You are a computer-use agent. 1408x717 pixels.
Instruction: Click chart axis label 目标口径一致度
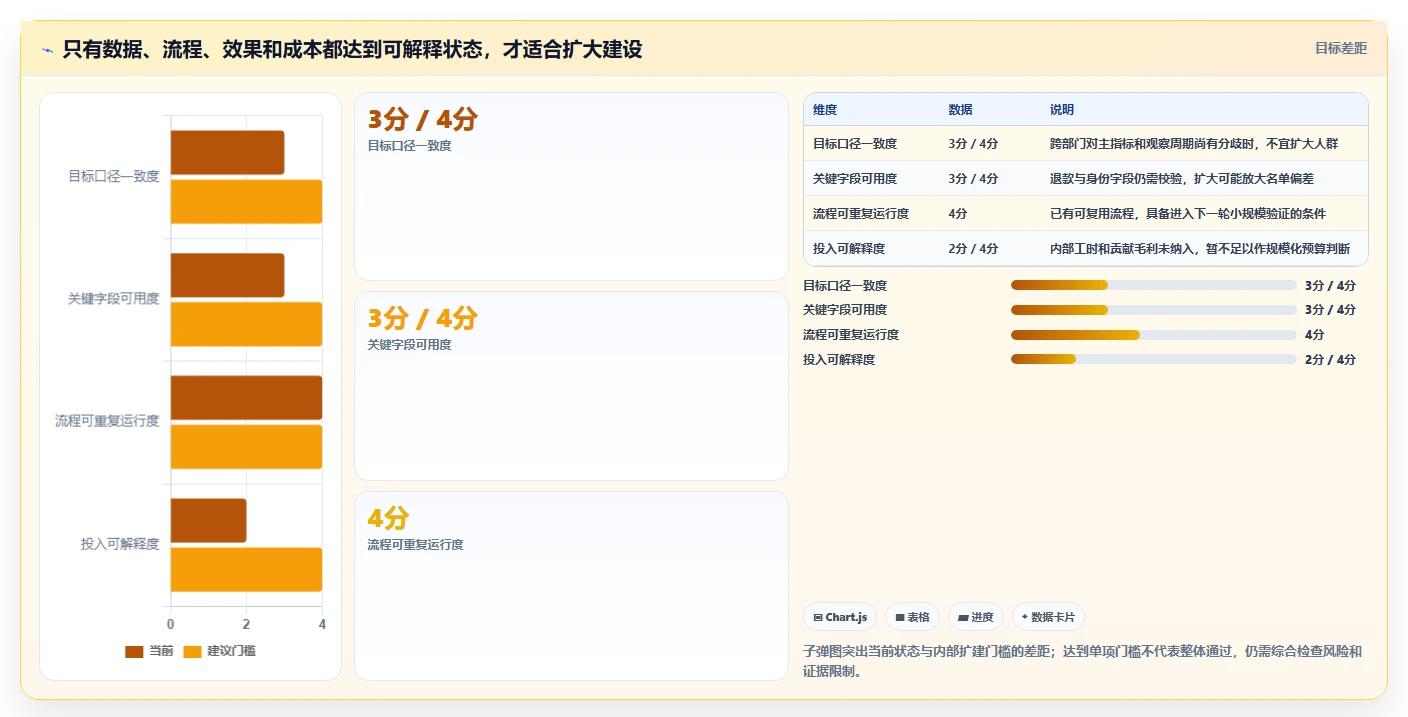(x=113, y=176)
